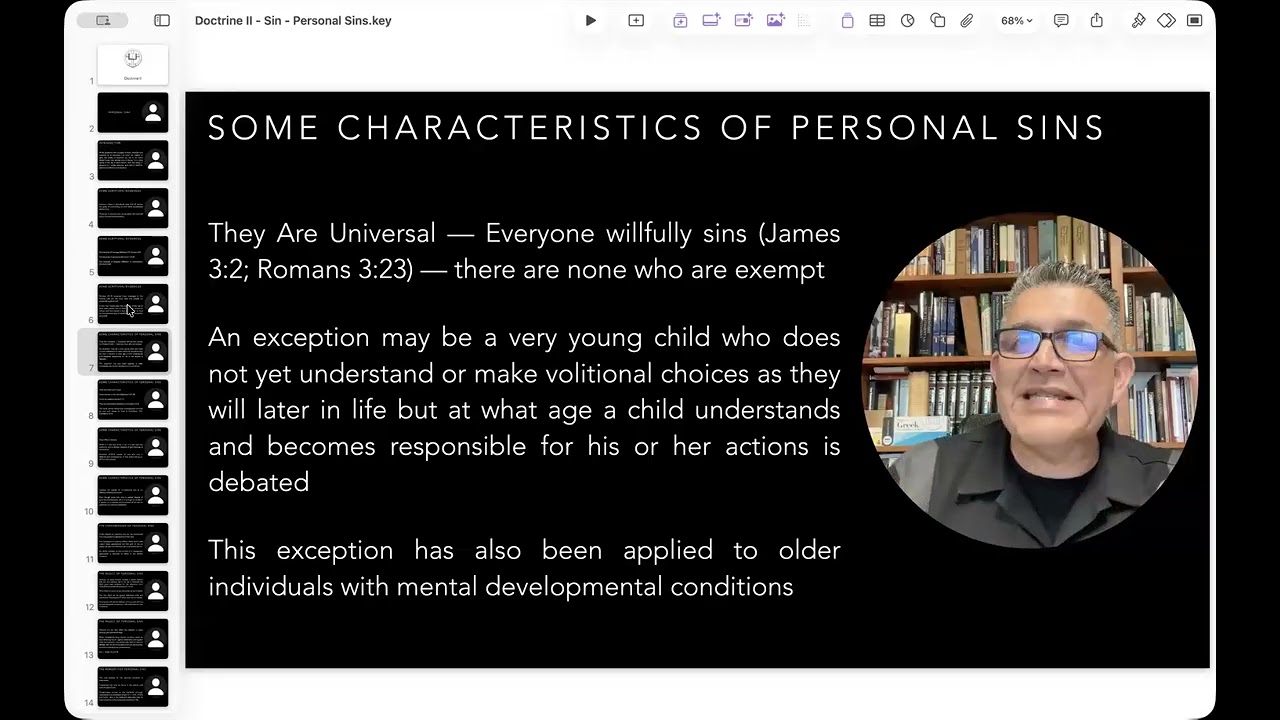Click the document title 'Doctrine II - Sin - Personal Sins.key'

pos(293,20)
